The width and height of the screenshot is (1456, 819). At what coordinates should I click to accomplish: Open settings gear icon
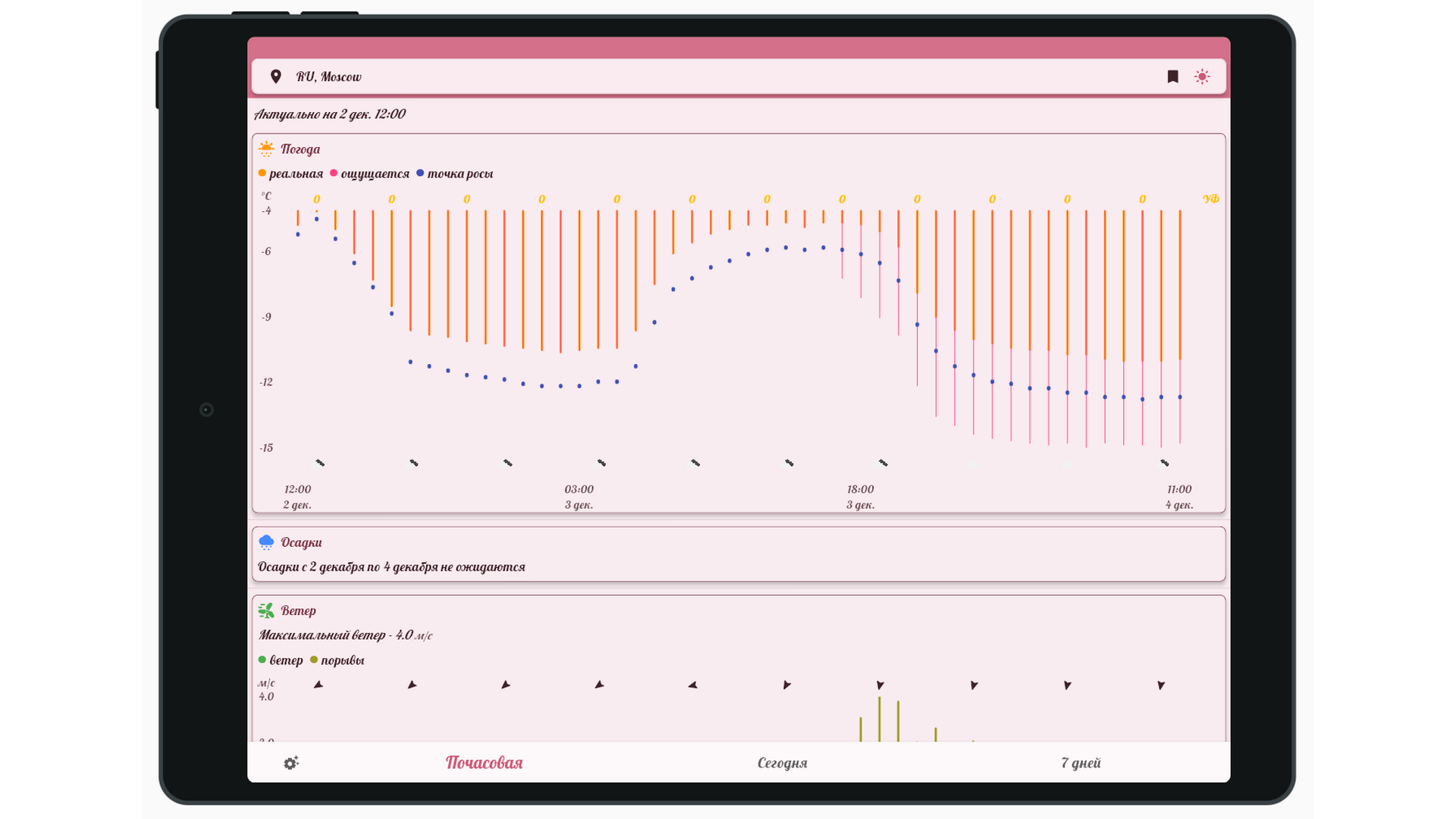tap(291, 763)
